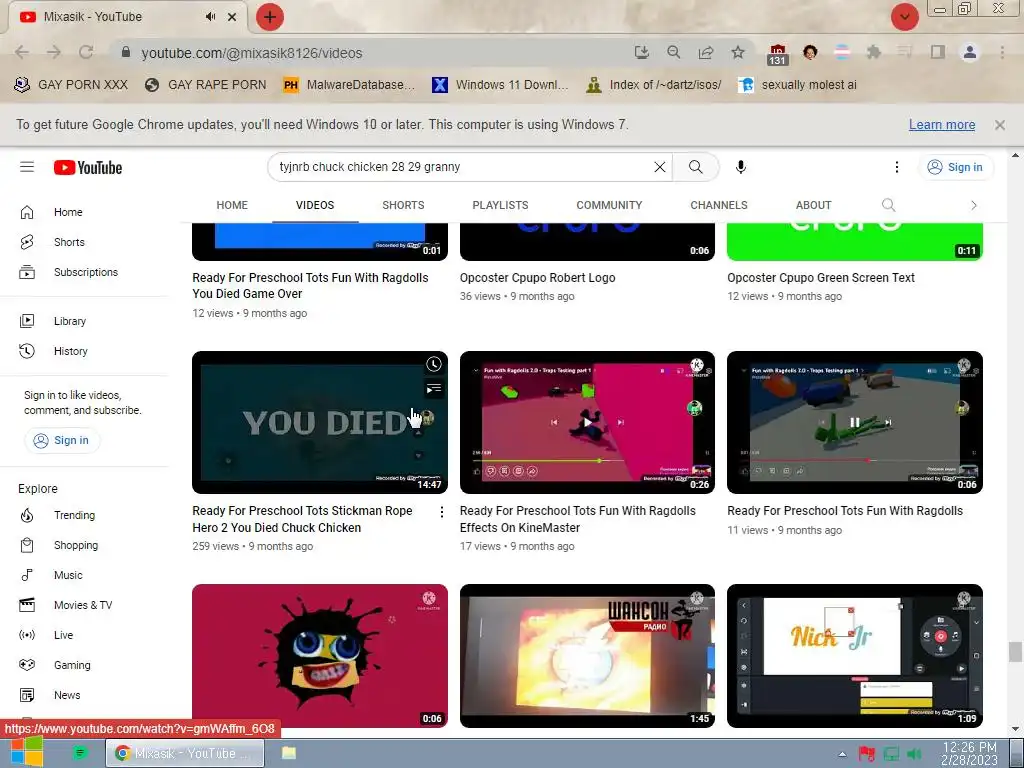1024x768 pixels.
Task: Bookmark this page with star icon
Action: click(x=738, y=52)
